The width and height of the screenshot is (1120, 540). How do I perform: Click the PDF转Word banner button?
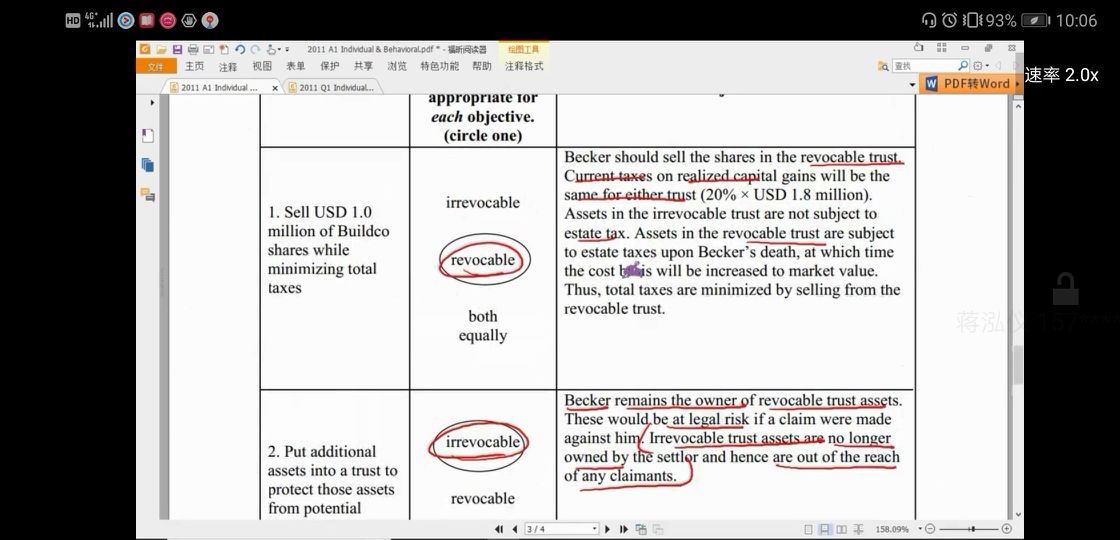(x=969, y=84)
